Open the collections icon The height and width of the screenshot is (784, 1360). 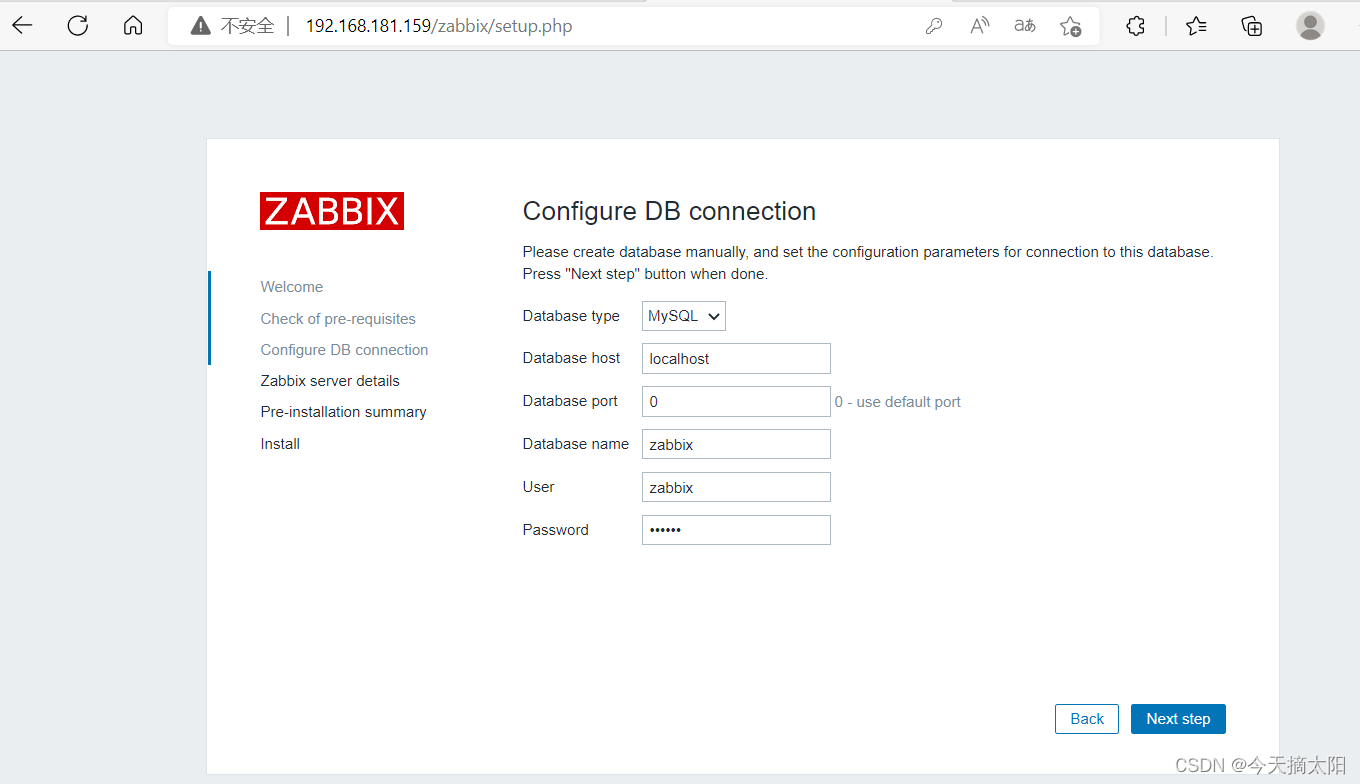click(1252, 26)
